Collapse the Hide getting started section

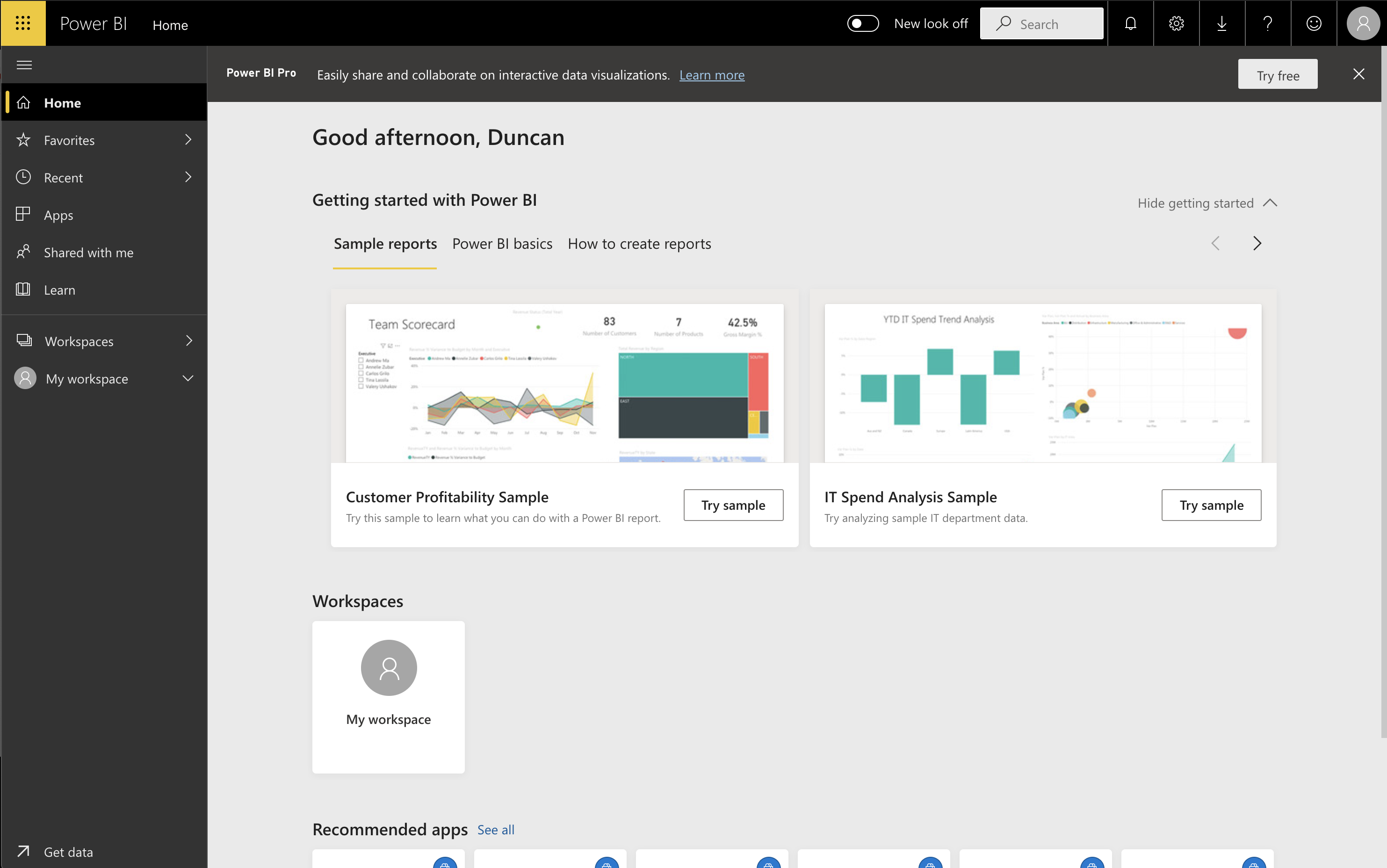1207,203
